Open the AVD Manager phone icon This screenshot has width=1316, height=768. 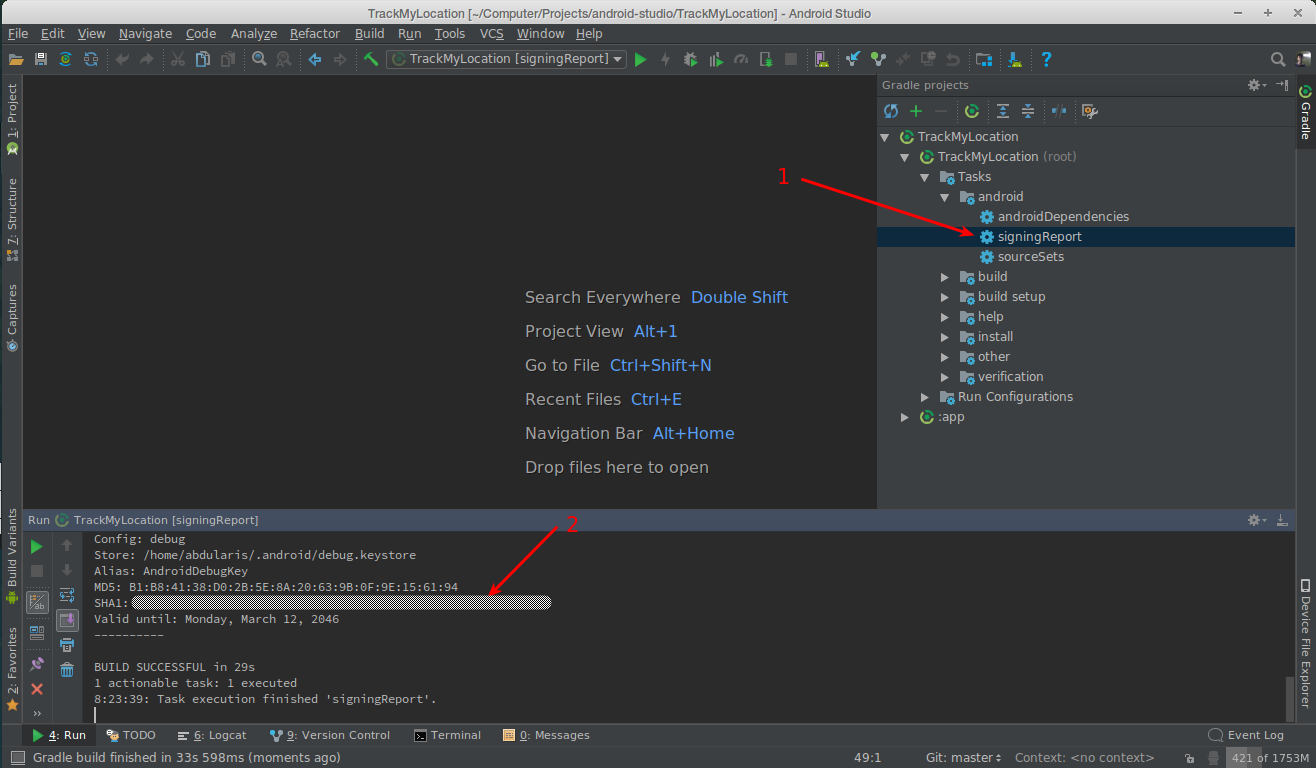tap(821, 59)
